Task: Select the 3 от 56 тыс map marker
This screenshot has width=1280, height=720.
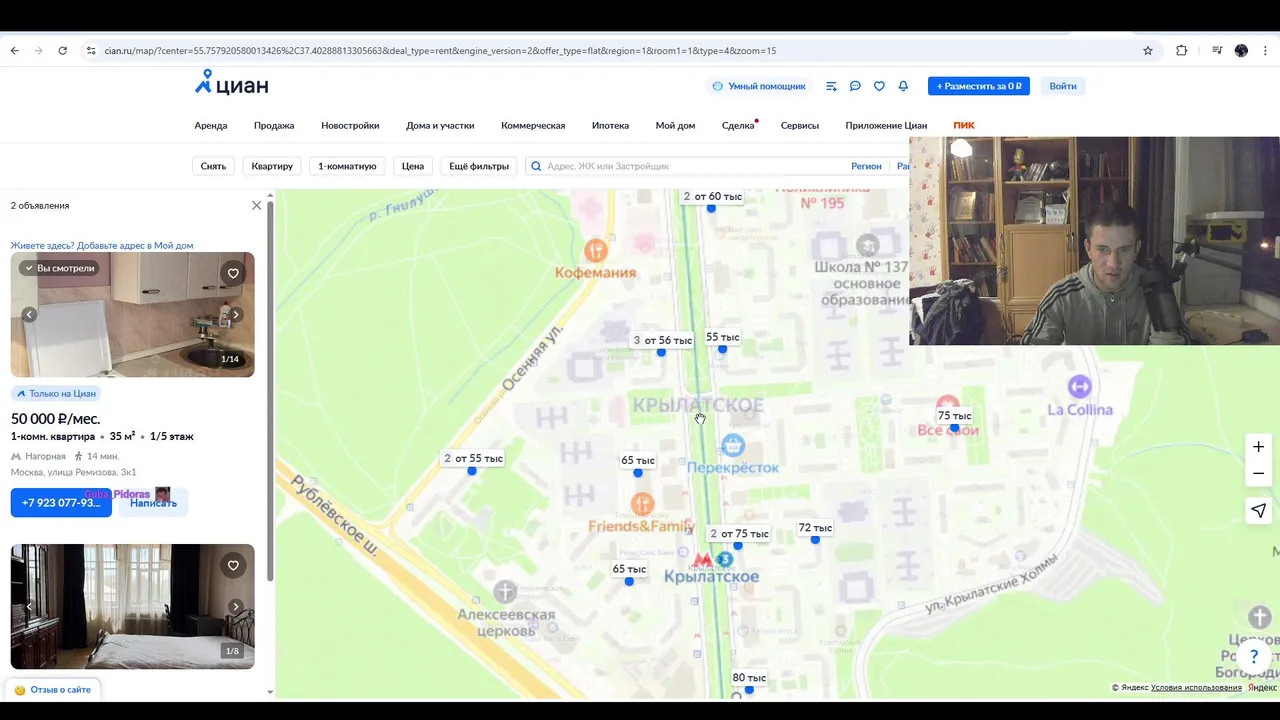Action: [663, 341]
